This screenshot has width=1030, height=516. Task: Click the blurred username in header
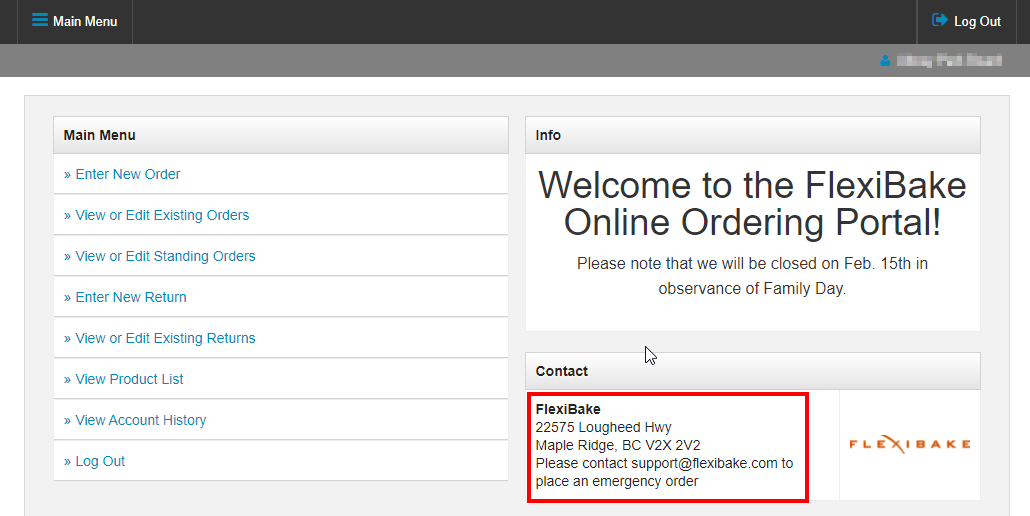pyautogui.click(x=949, y=61)
